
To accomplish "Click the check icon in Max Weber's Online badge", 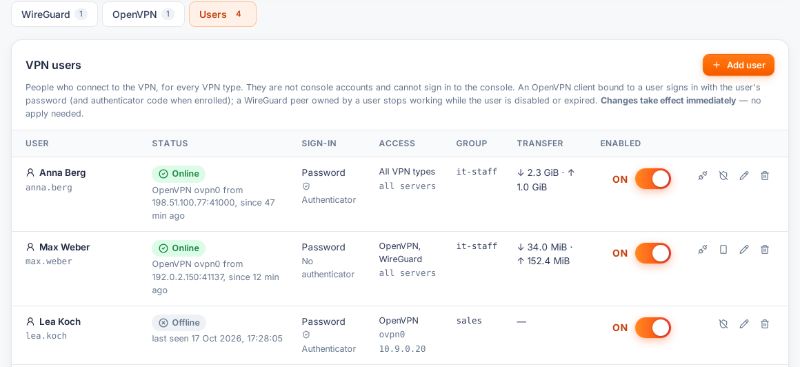I will tap(163, 249).
